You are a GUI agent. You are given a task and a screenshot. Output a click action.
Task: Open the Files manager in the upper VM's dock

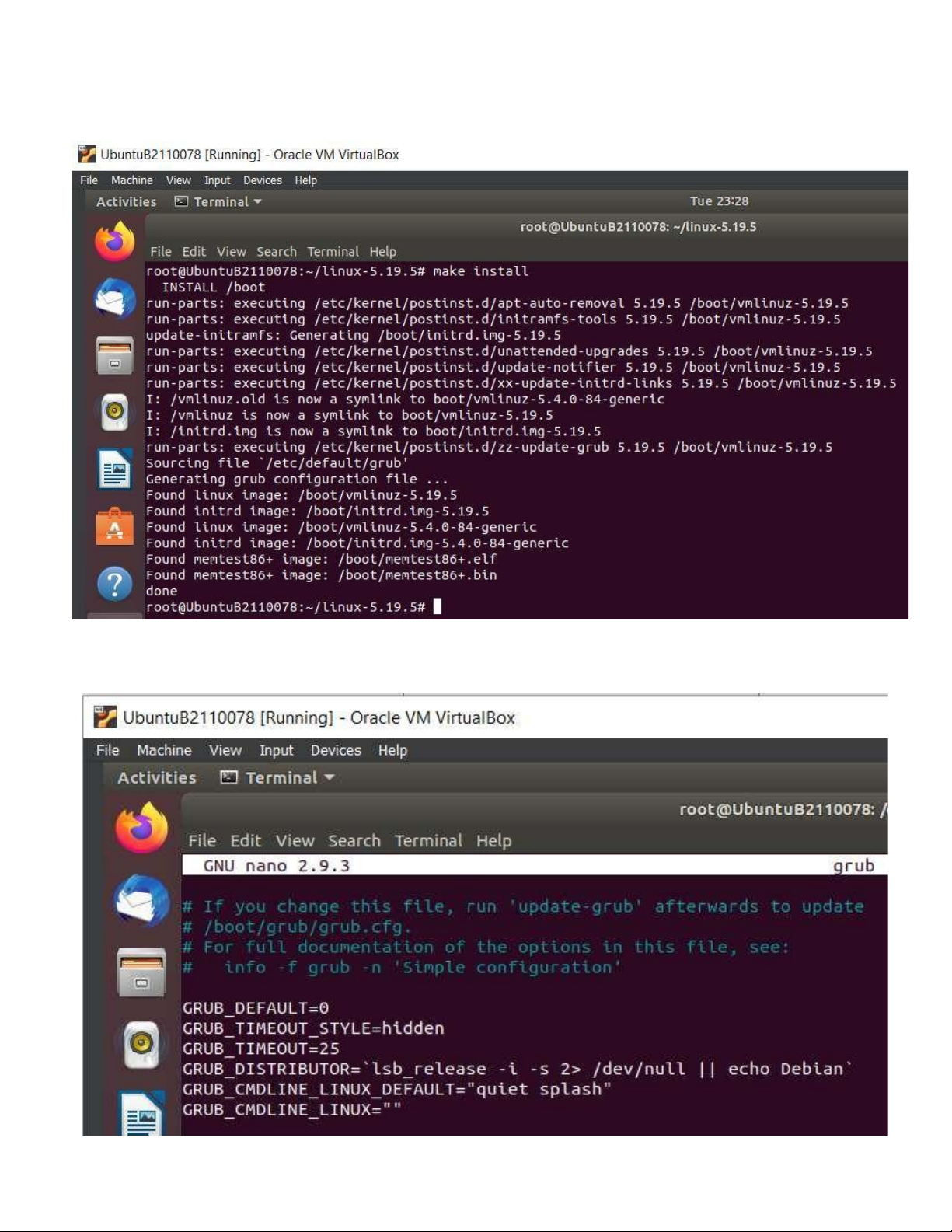point(115,356)
